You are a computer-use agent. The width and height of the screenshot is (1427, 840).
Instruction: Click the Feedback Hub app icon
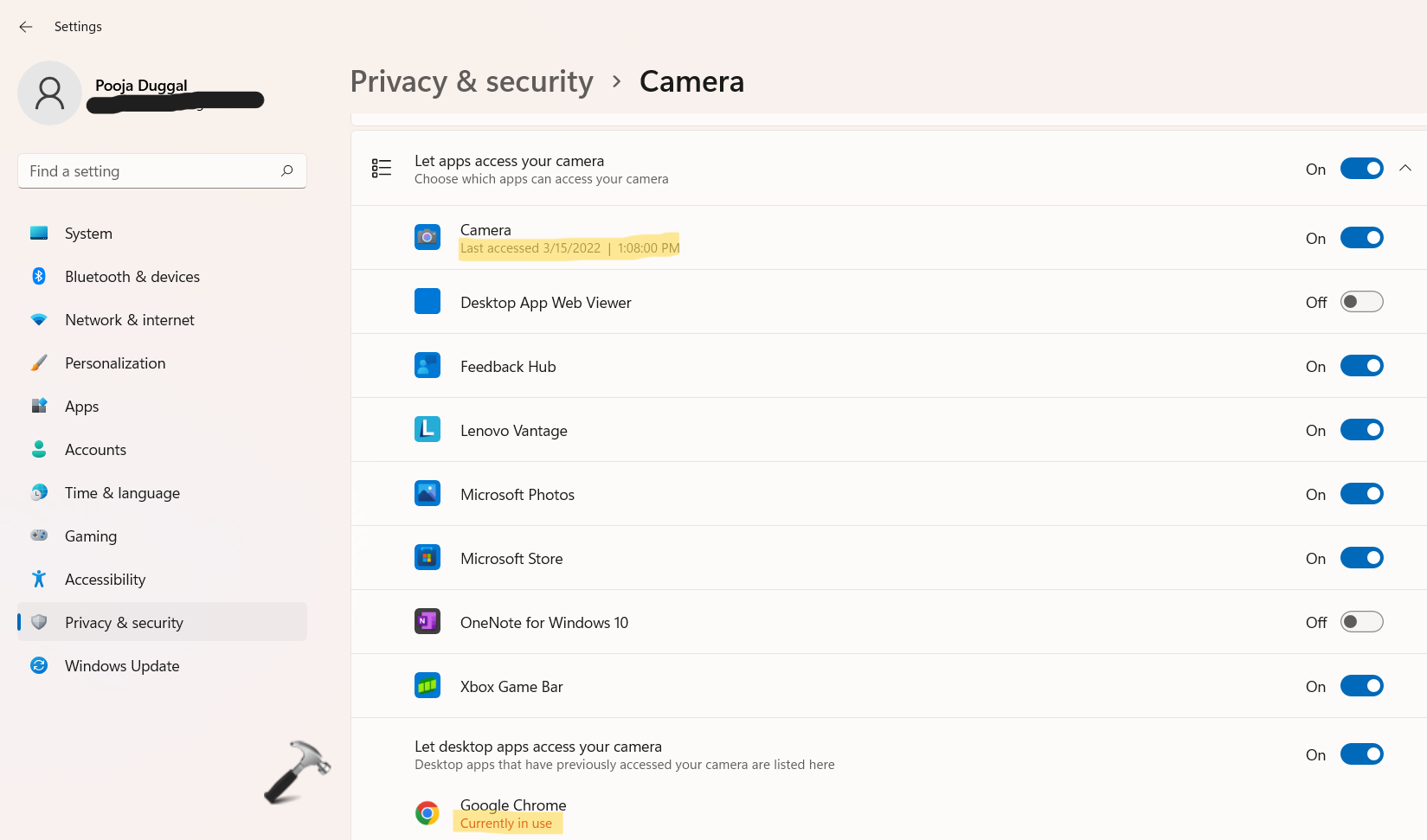(427, 366)
